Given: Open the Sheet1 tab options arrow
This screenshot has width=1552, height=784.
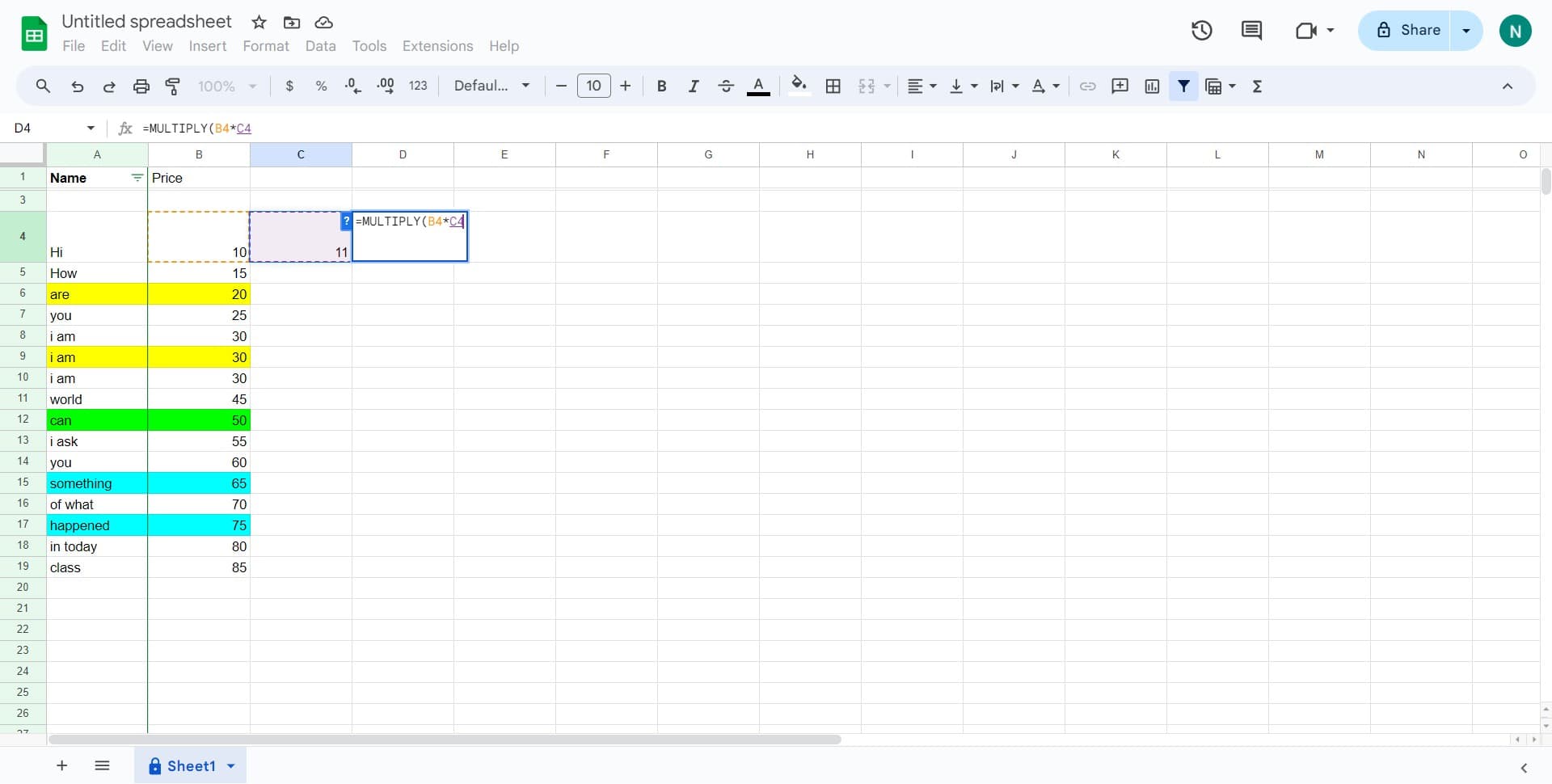Looking at the screenshot, I should coord(231,766).
